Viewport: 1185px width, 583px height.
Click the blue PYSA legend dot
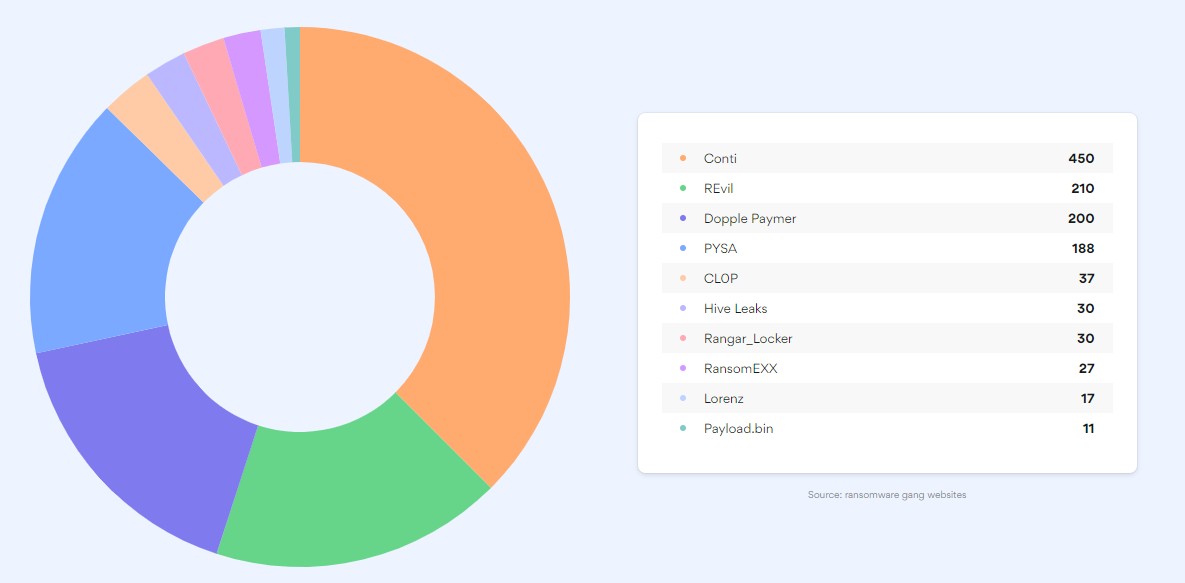(x=683, y=248)
